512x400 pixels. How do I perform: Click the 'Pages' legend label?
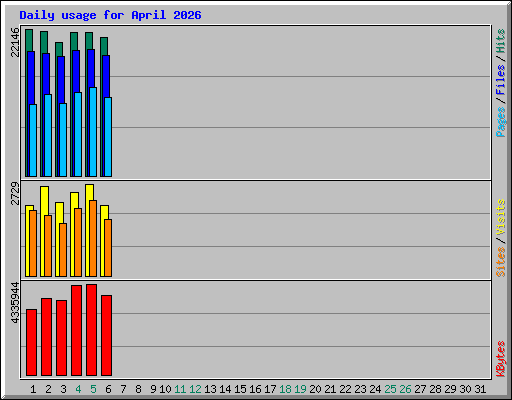[501, 122]
